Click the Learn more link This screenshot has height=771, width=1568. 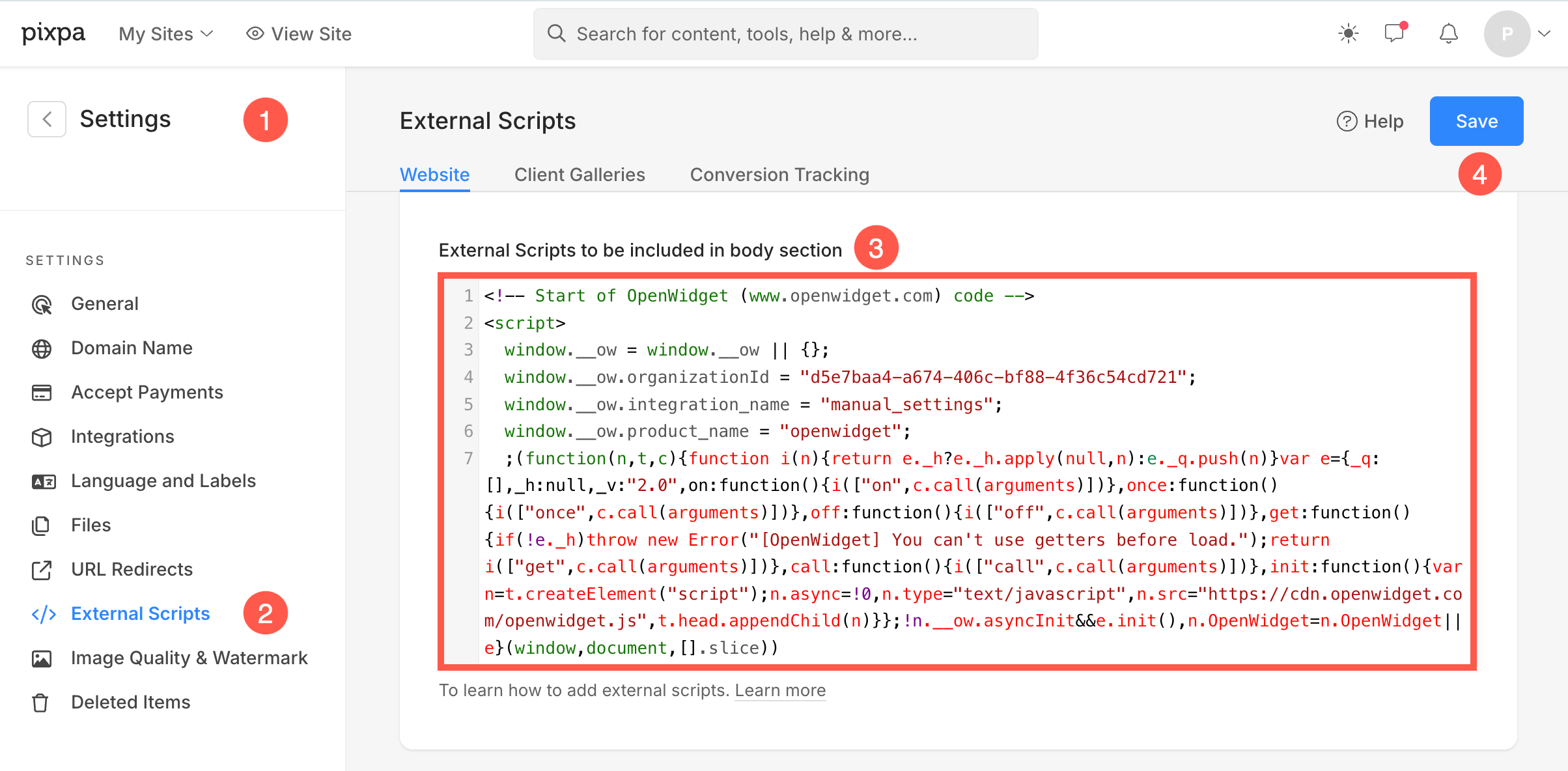(x=780, y=690)
